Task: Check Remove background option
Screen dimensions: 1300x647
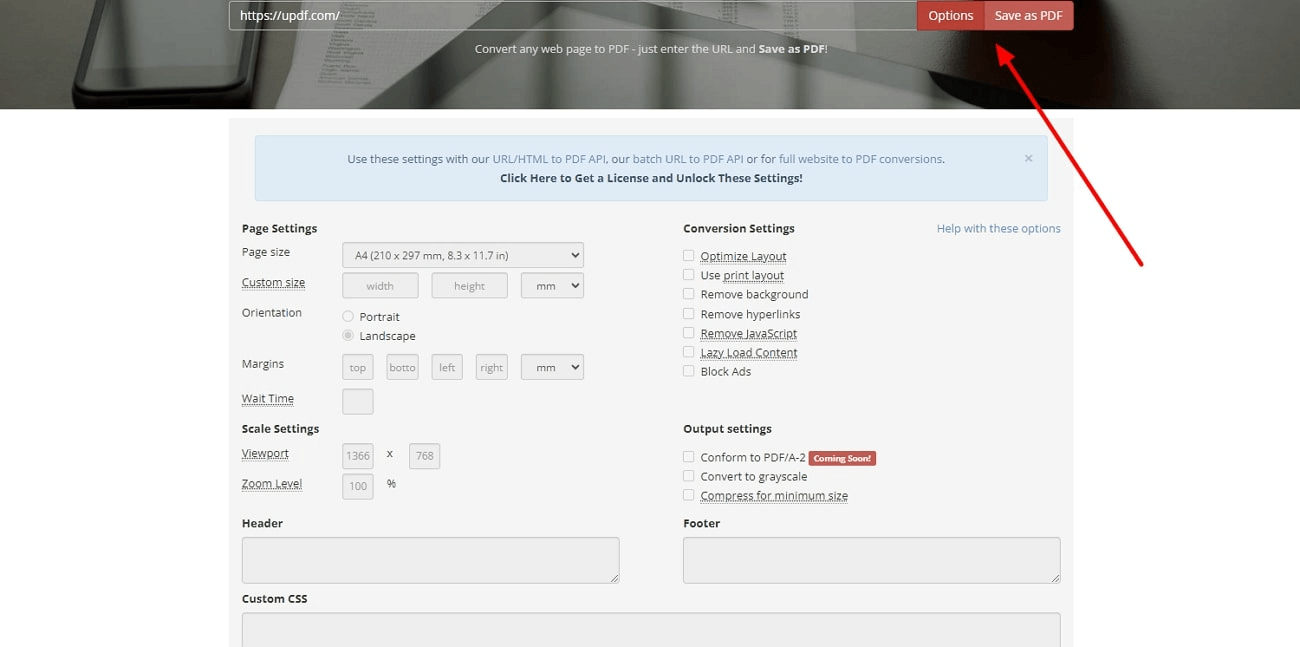Action: coord(688,294)
